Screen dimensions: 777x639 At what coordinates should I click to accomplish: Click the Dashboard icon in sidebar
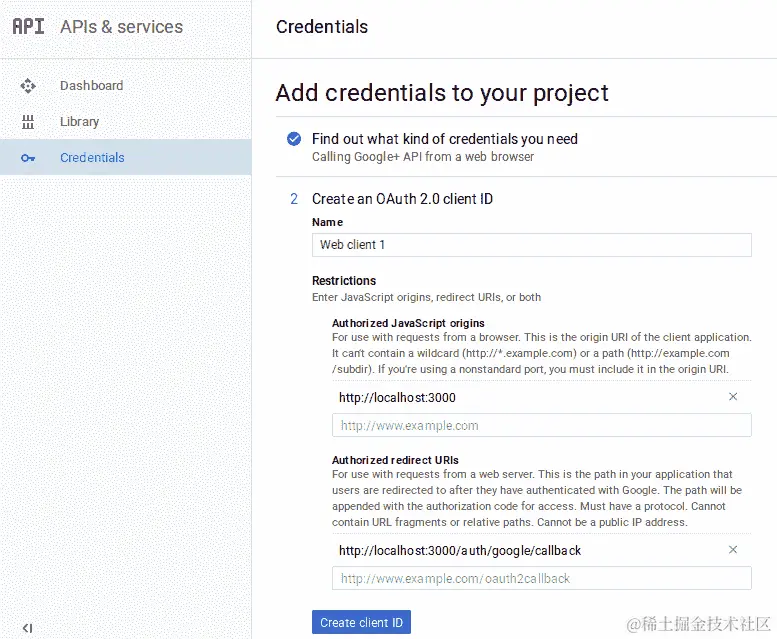[28, 86]
